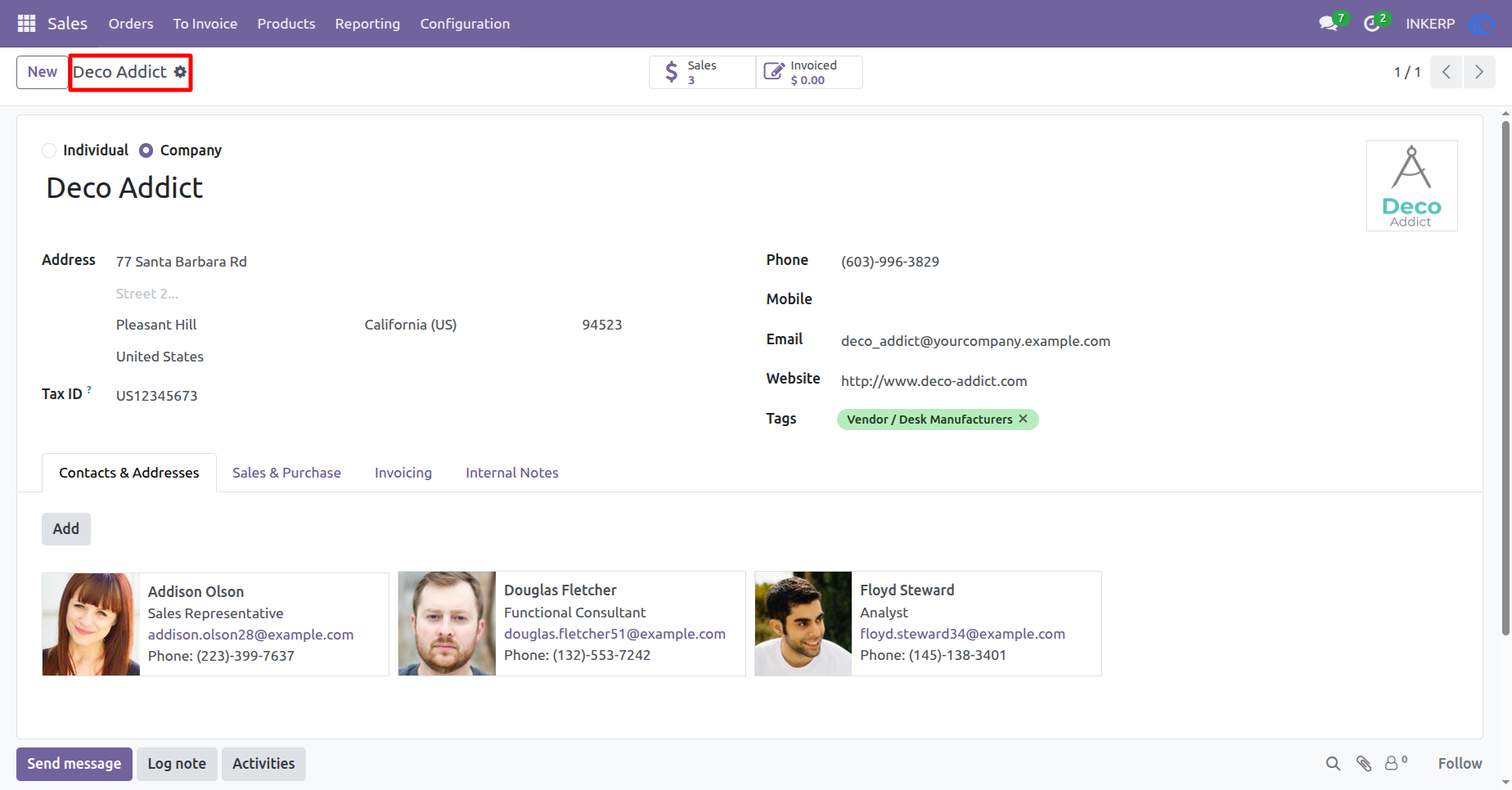Click the gear icon next to Deco Addict
1512x790 pixels.
180,72
